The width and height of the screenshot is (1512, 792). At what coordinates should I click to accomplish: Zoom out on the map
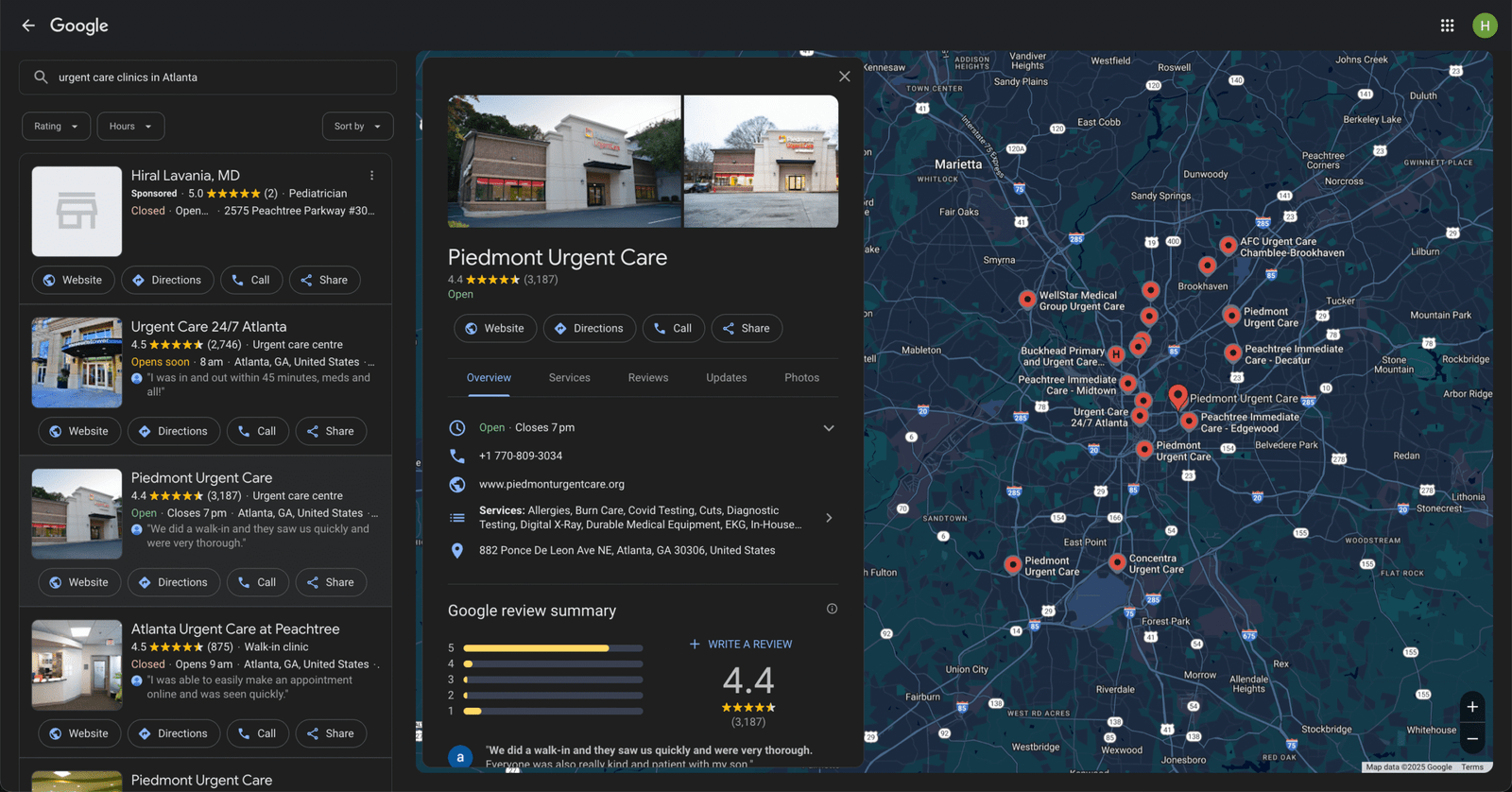1472,738
